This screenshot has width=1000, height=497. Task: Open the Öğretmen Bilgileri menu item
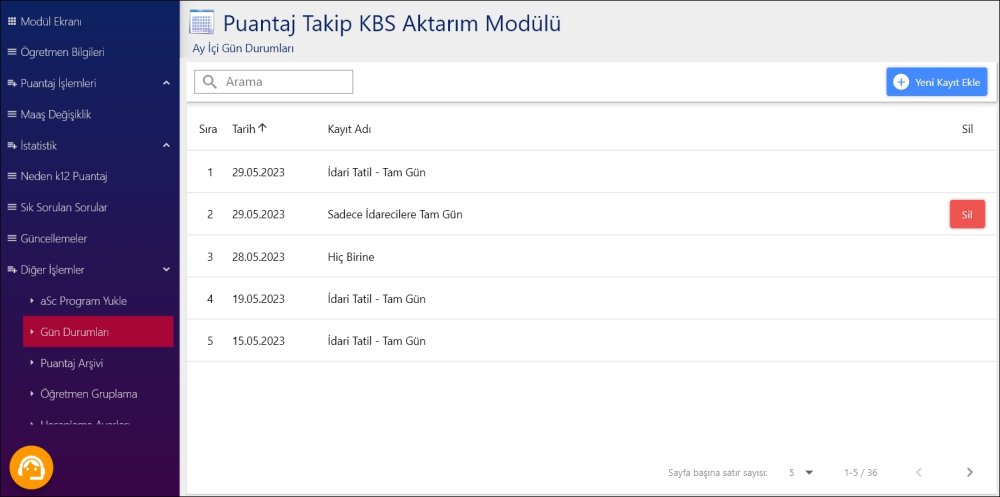point(63,52)
